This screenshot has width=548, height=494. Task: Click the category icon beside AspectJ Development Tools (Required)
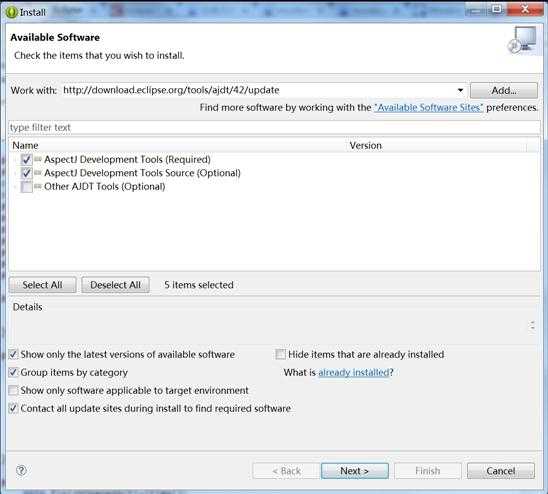pyautogui.click(x=38, y=159)
